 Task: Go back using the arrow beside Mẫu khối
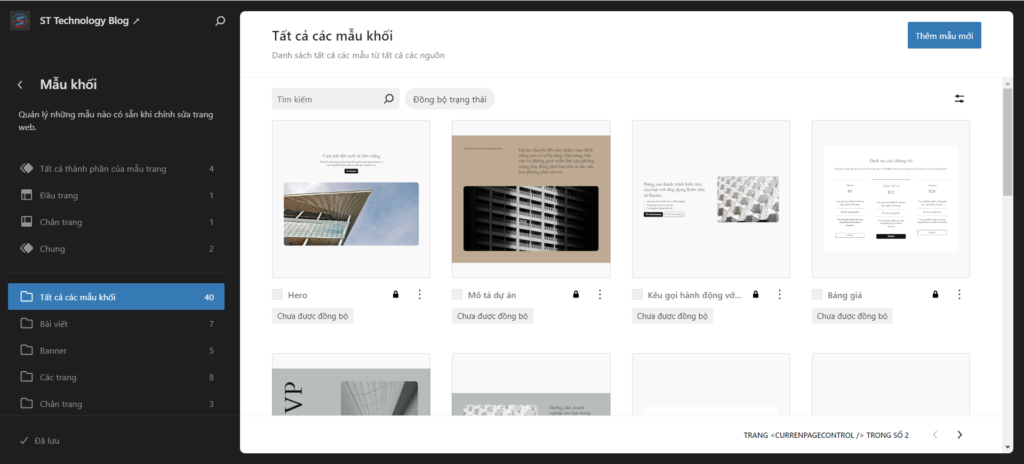[x=20, y=85]
